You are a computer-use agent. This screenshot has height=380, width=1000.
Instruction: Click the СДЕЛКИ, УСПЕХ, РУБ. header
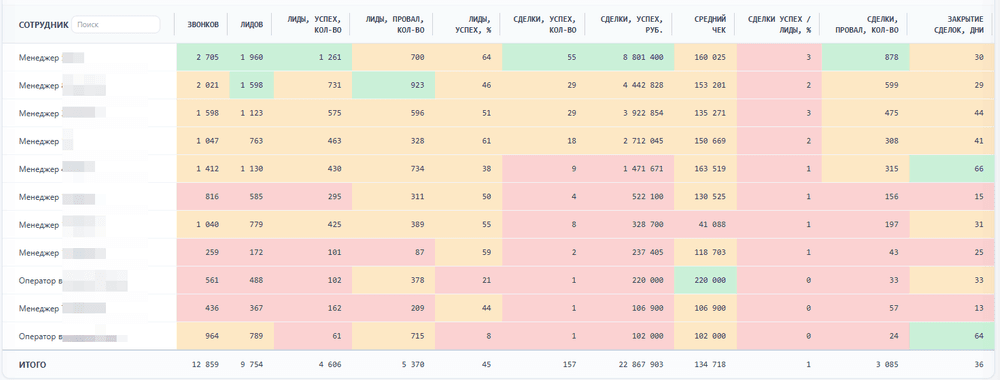click(x=631, y=24)
